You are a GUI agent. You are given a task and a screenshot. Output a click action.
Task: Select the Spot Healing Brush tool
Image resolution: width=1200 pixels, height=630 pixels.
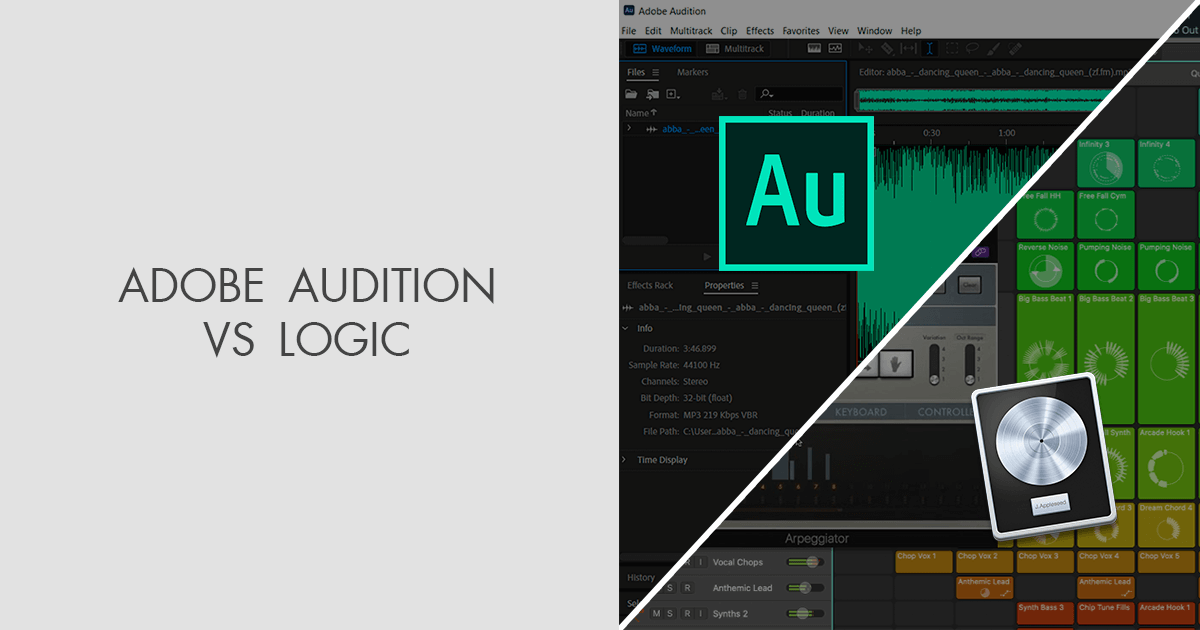click(x=1014, y=47)
